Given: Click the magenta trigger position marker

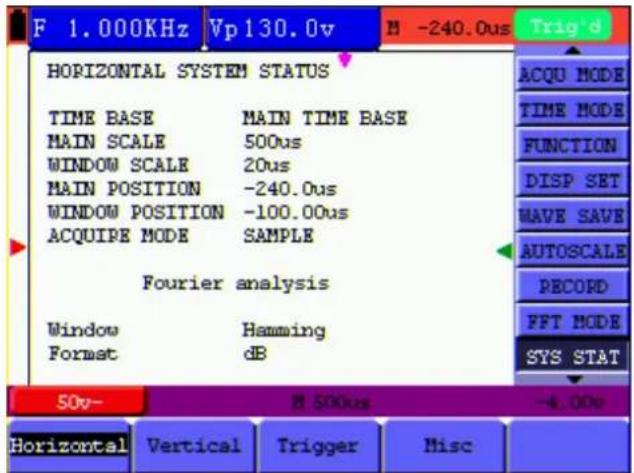Looking at the screenshot, I should (x=344, y=60).
